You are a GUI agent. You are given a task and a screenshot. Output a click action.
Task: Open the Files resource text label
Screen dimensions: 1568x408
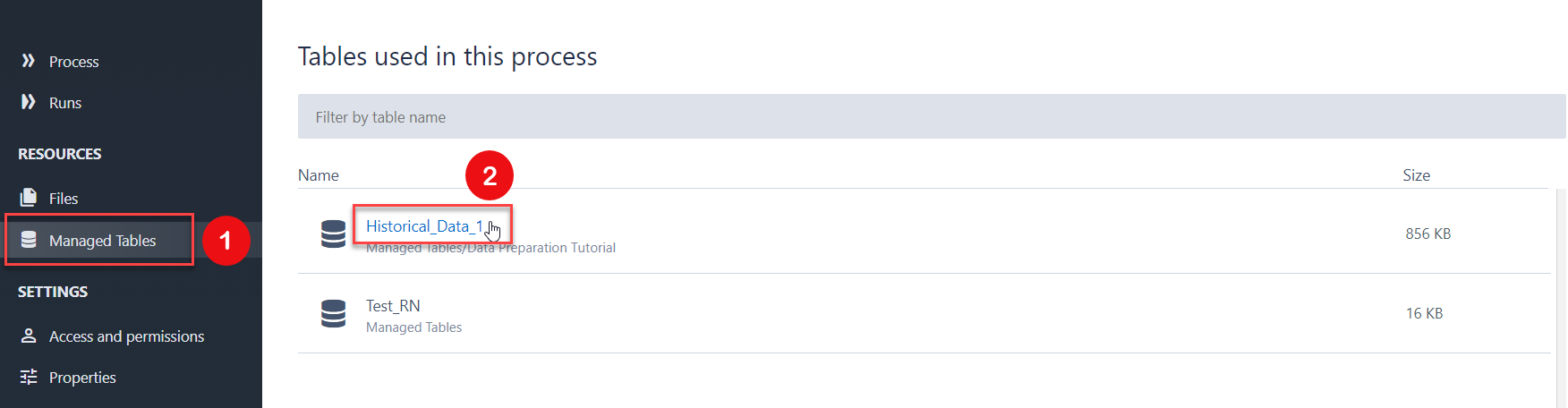point(64,199)
